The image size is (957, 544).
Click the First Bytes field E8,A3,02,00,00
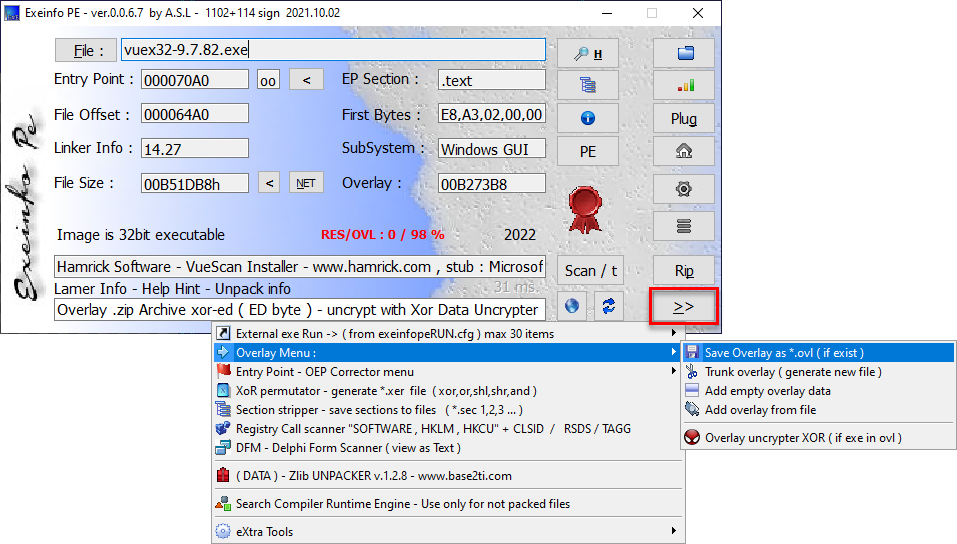[491, 114]
